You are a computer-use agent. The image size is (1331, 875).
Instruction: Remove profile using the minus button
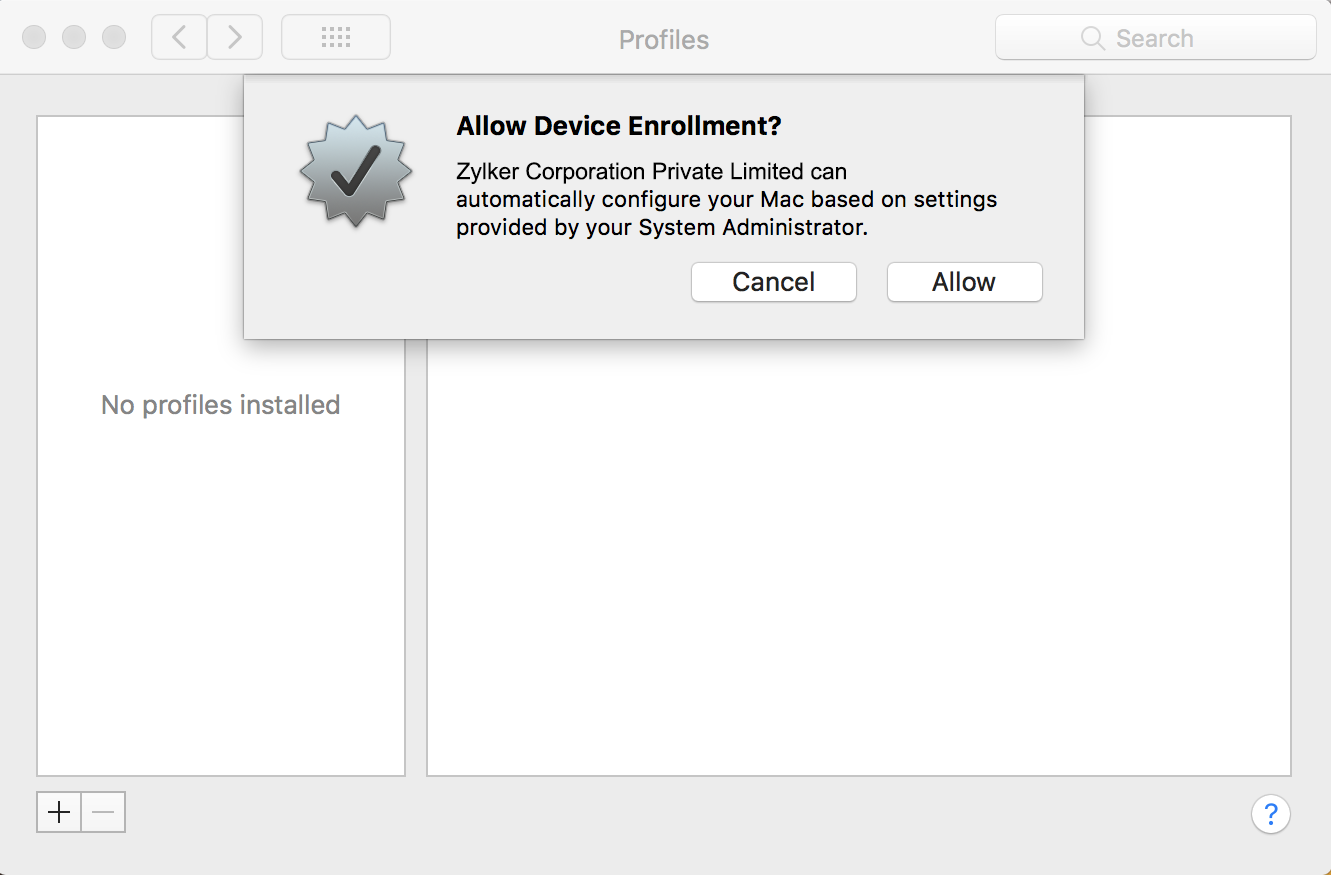click(103, 813)
